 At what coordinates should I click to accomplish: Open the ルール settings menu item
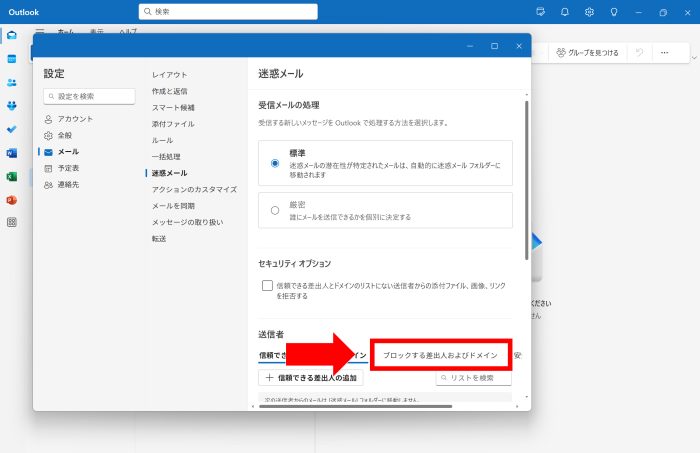coord(162,140)
